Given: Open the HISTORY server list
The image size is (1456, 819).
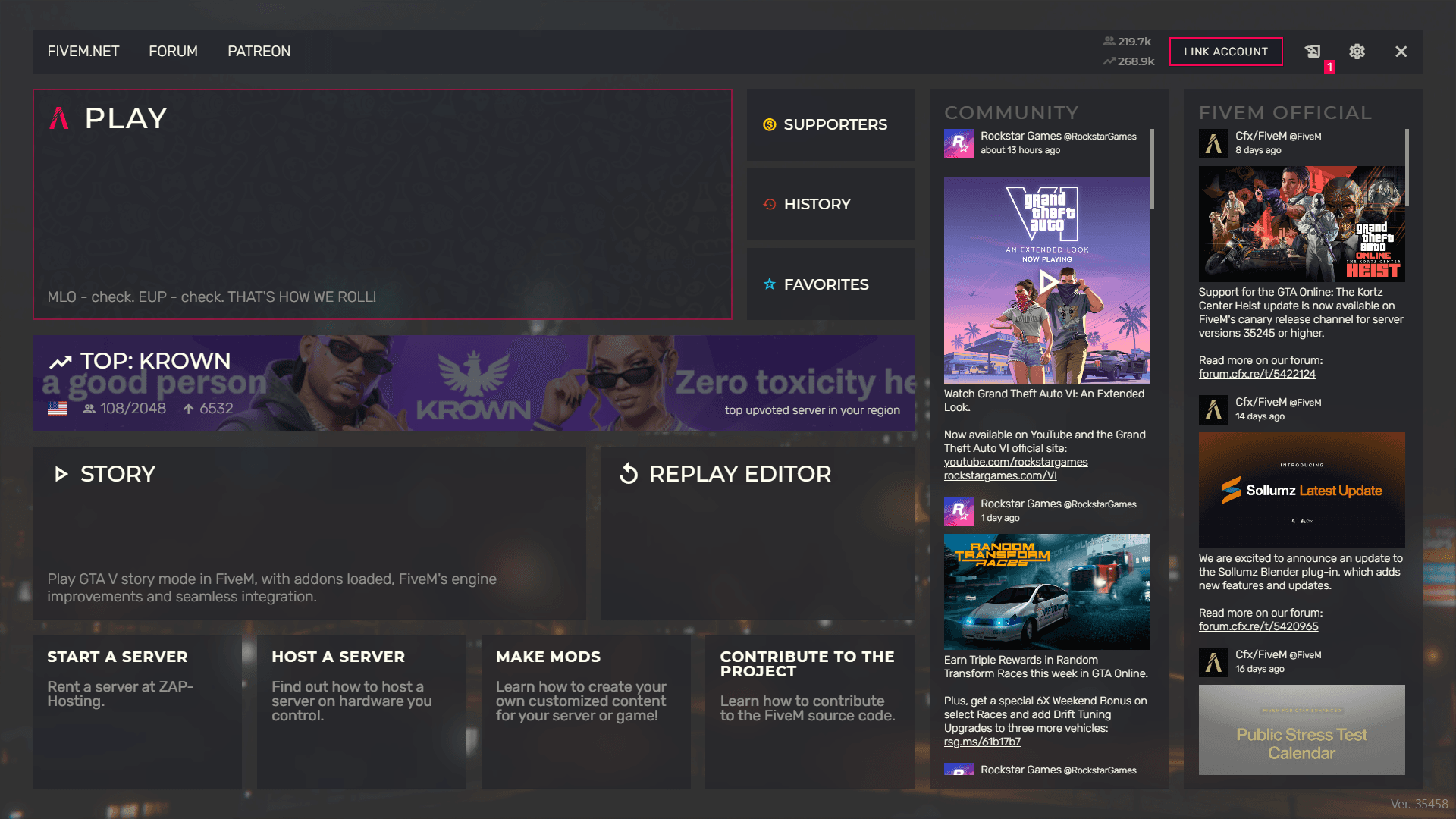Looking at the screenshot, I should [x=830, y=204].
